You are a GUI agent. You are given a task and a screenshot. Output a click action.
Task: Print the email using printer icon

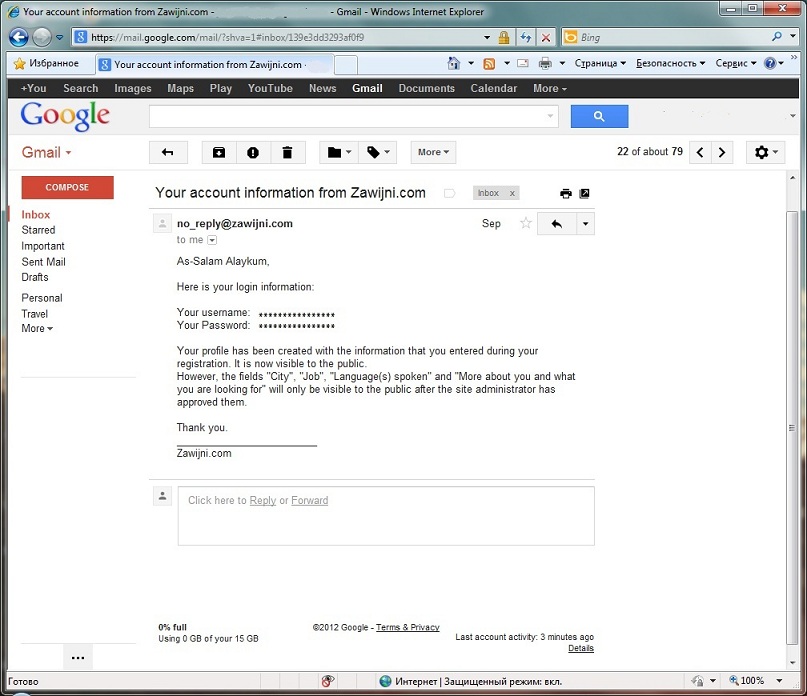566,193
